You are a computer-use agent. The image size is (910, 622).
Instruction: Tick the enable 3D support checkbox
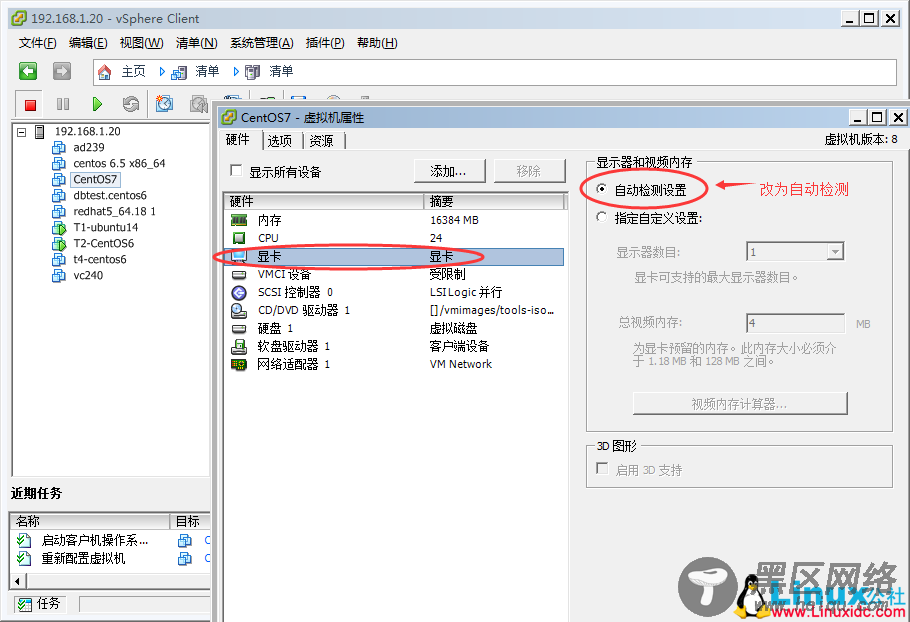[x=602, y=468]
